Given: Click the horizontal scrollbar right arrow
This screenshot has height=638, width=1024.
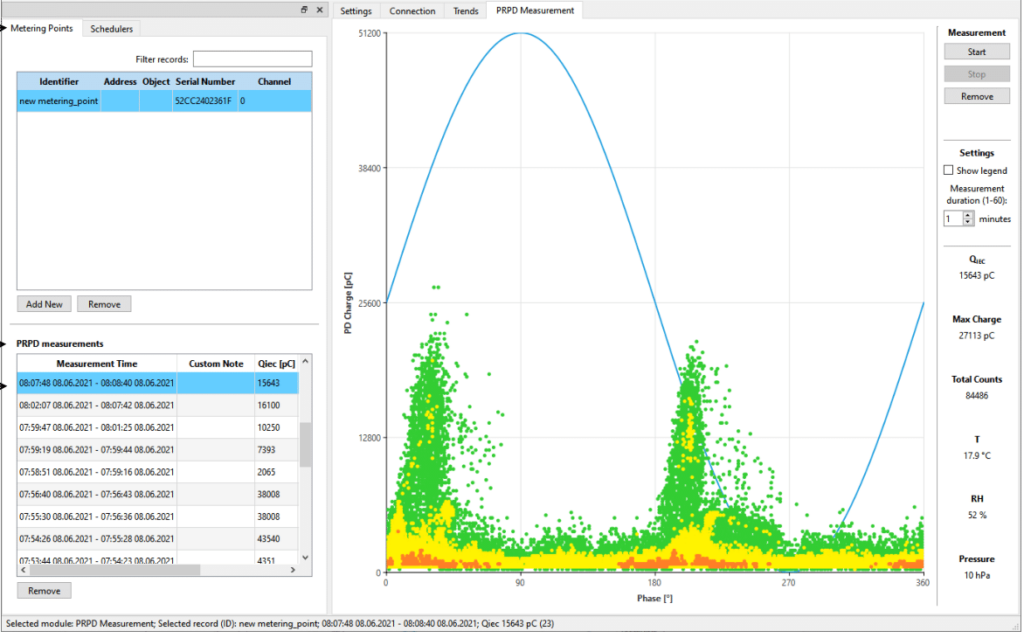Looking at the screenshot, I should (x=293, y=570).
